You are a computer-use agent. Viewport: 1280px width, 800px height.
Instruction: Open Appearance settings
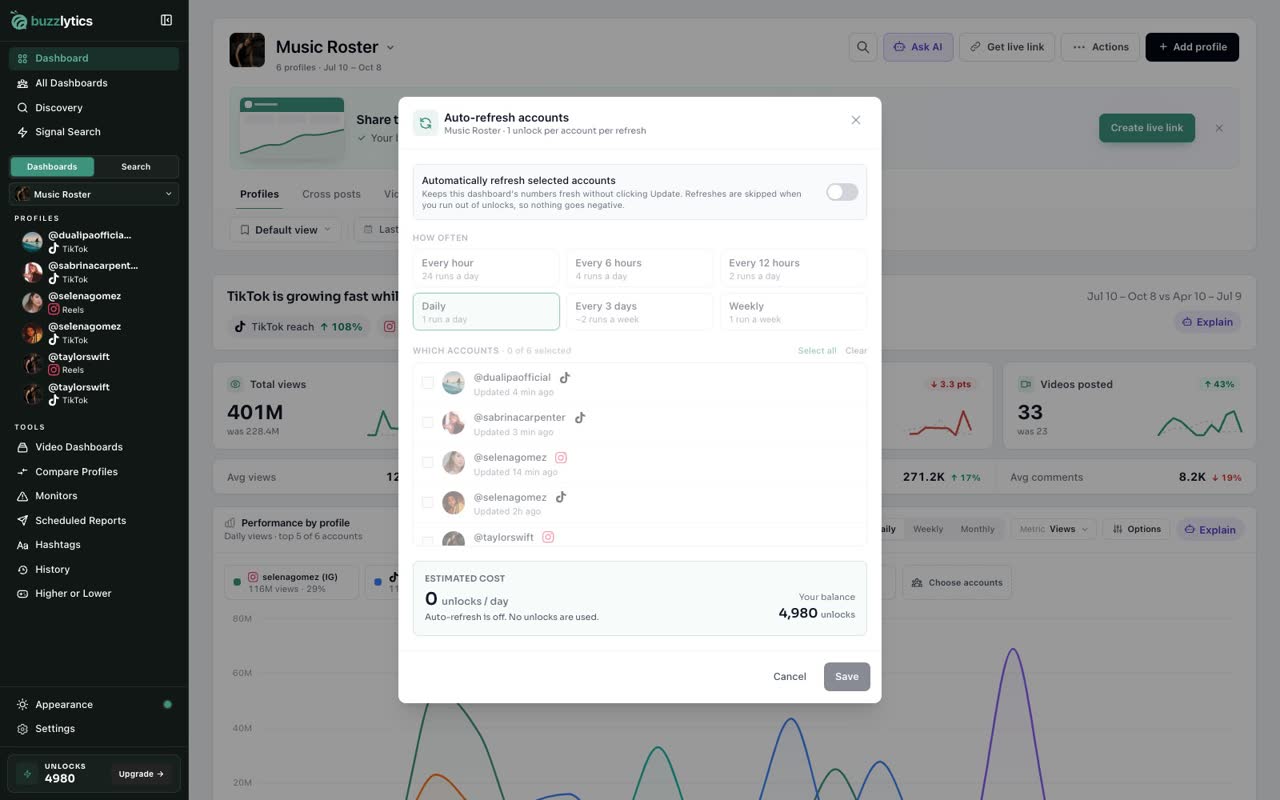[94, 705]
